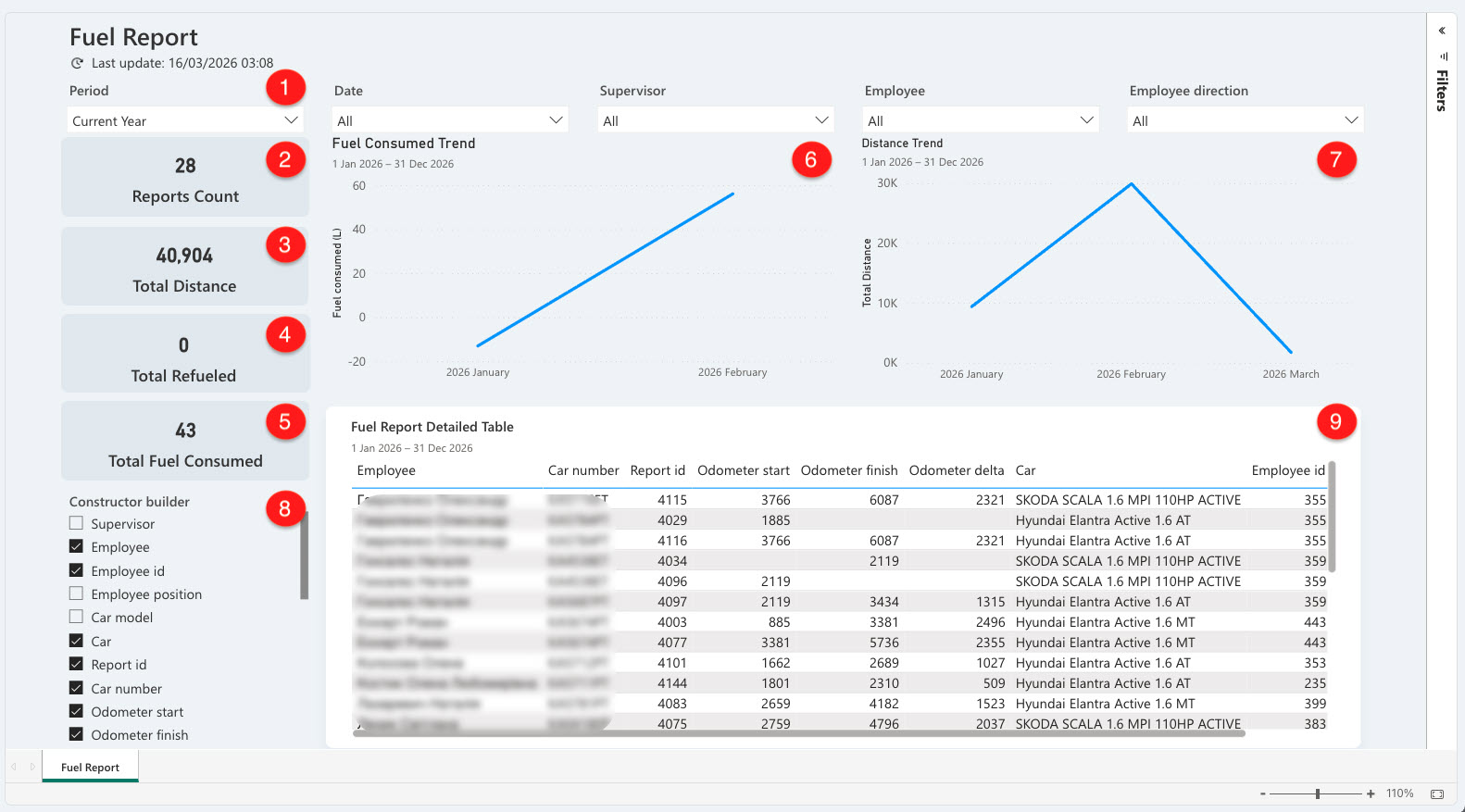Click the next page arrow
Screen dimensions: 1465x812
pos(32,767)
